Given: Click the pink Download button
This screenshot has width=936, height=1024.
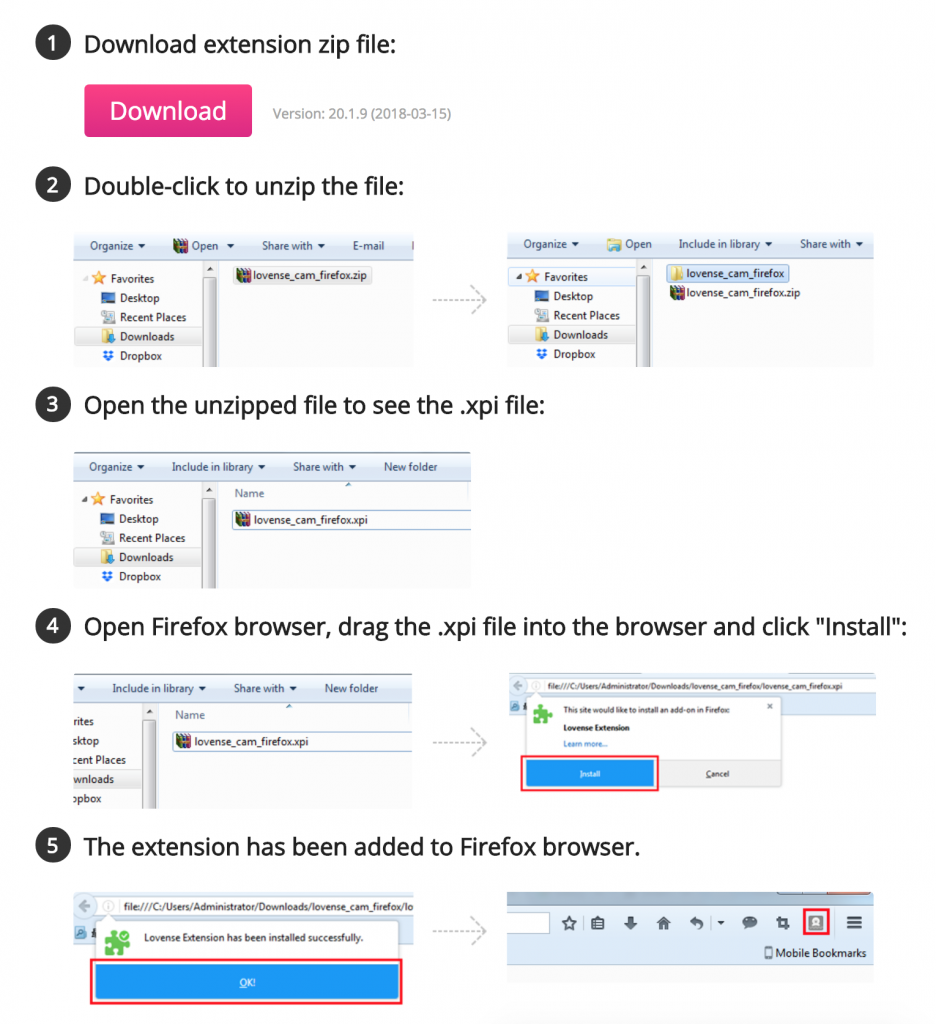Looking at the screenshot, I should point(168,110).
